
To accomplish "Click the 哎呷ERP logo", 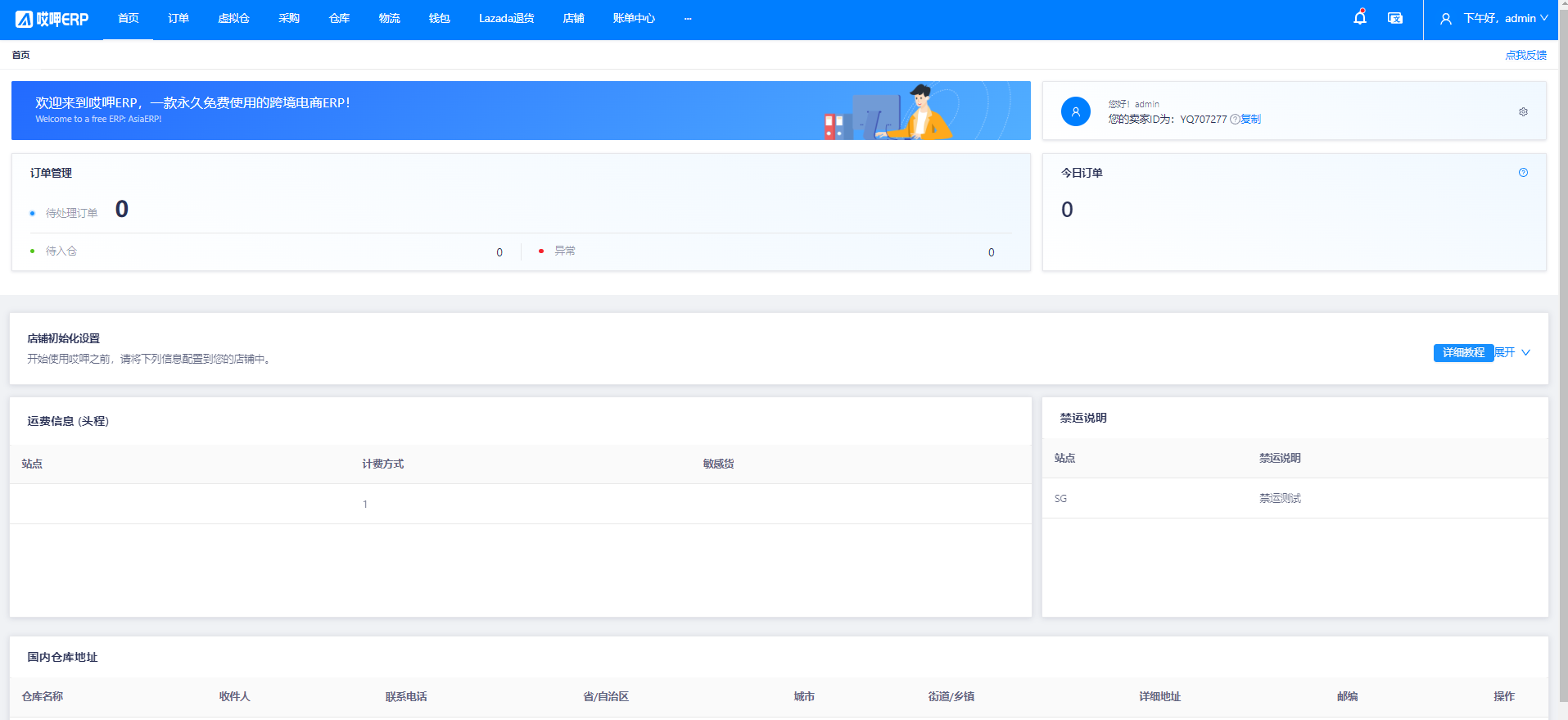I will [52, 19].
